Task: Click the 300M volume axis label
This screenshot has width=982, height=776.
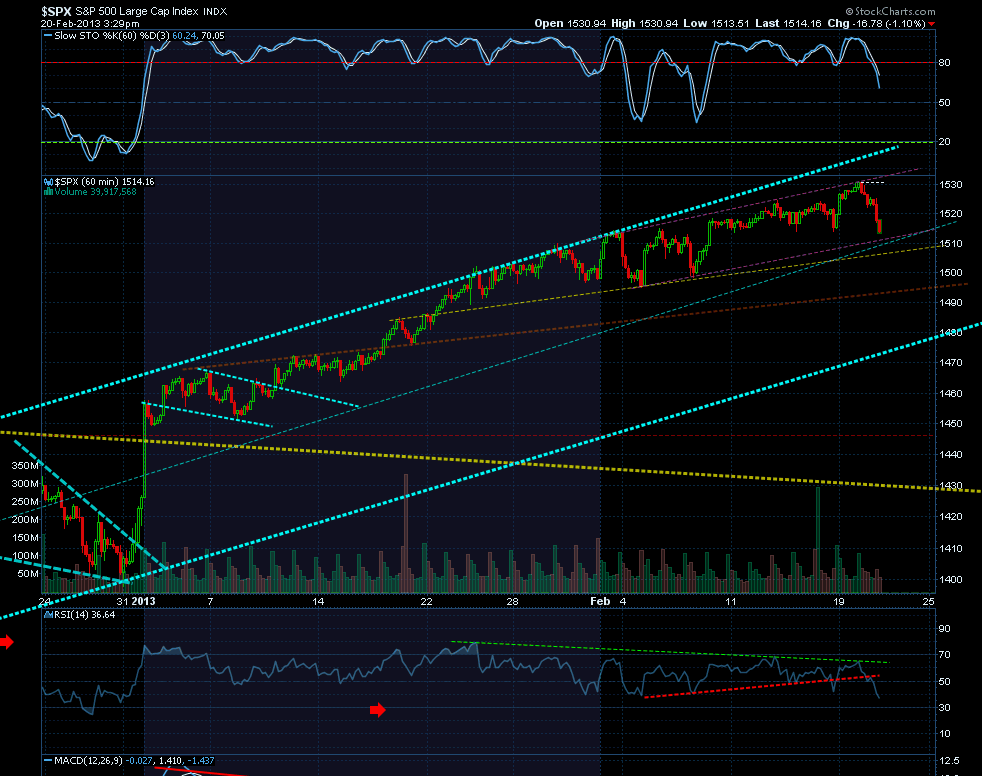Action: pyautogui.click(x=25, y=484)
